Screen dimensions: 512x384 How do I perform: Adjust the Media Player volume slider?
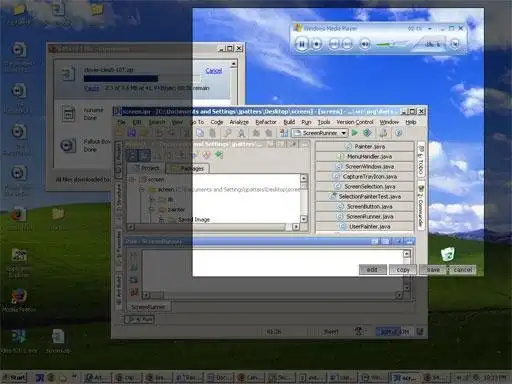pyautogui.click(x=392, y=44)
